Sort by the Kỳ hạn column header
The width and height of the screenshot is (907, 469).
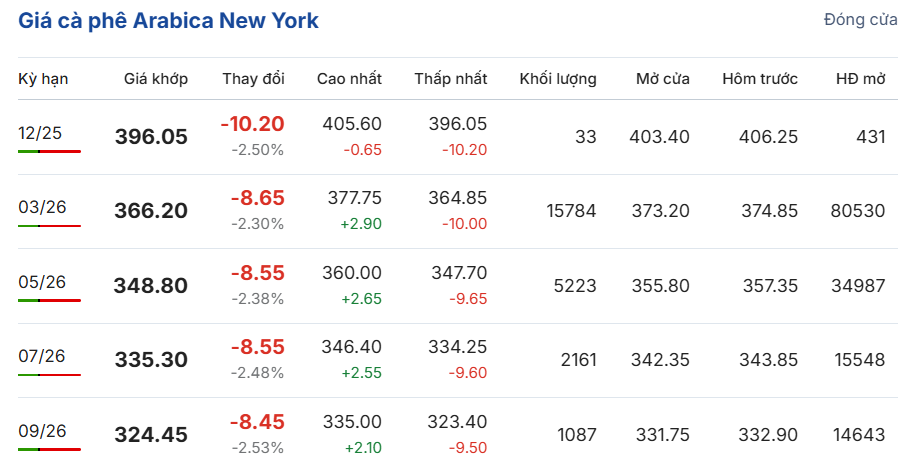point(43,79)
